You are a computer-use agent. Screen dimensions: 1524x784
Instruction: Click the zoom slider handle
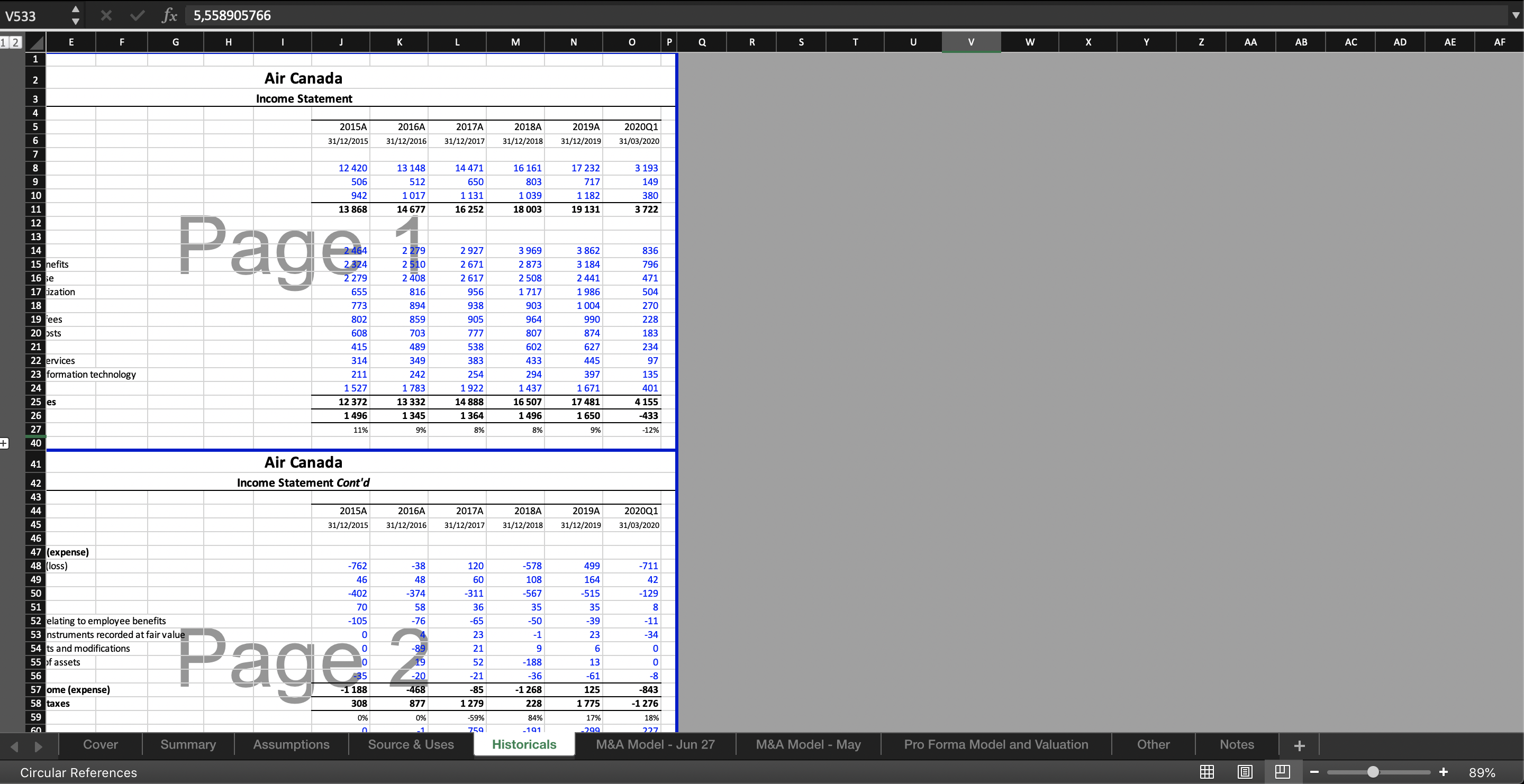1373,772
